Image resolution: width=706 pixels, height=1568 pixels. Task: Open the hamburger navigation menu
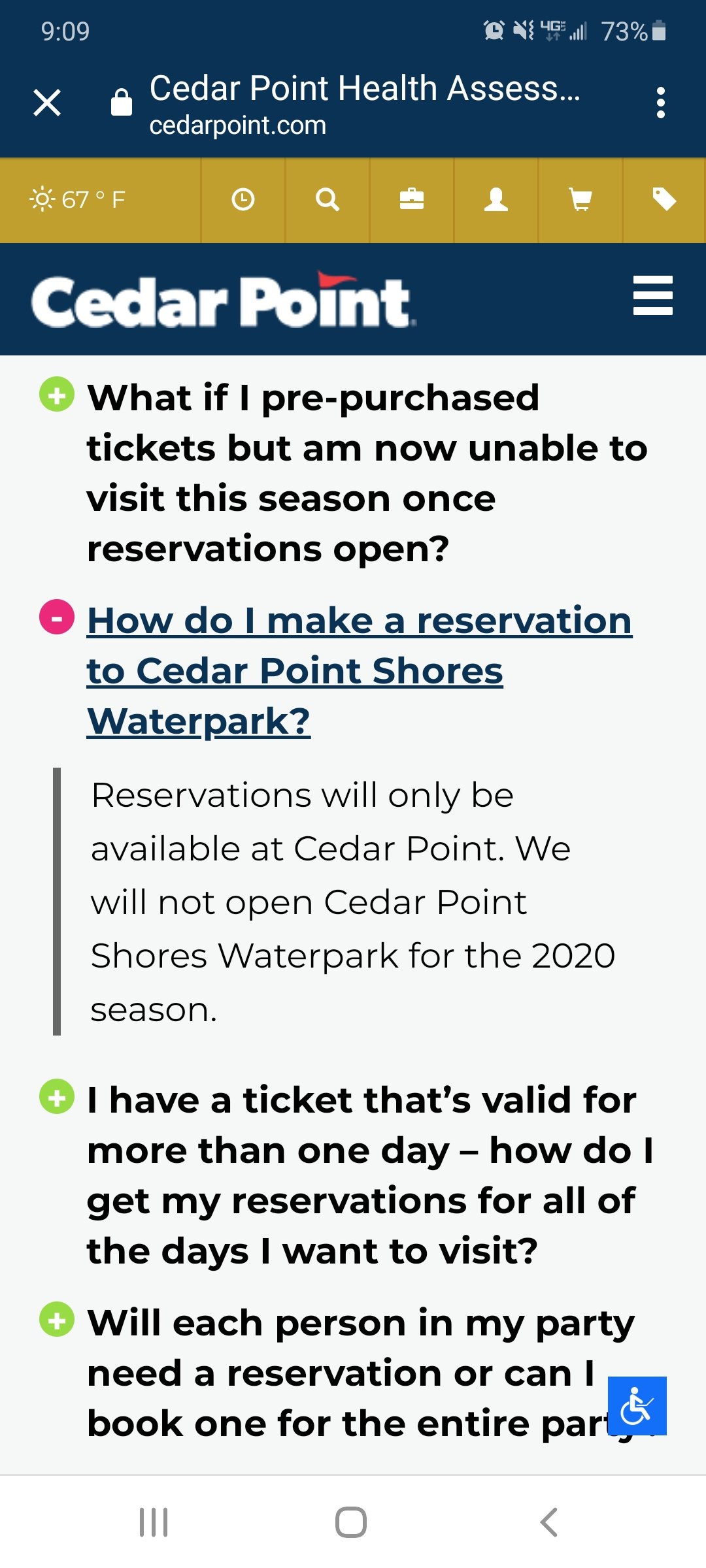pos(653,295)
